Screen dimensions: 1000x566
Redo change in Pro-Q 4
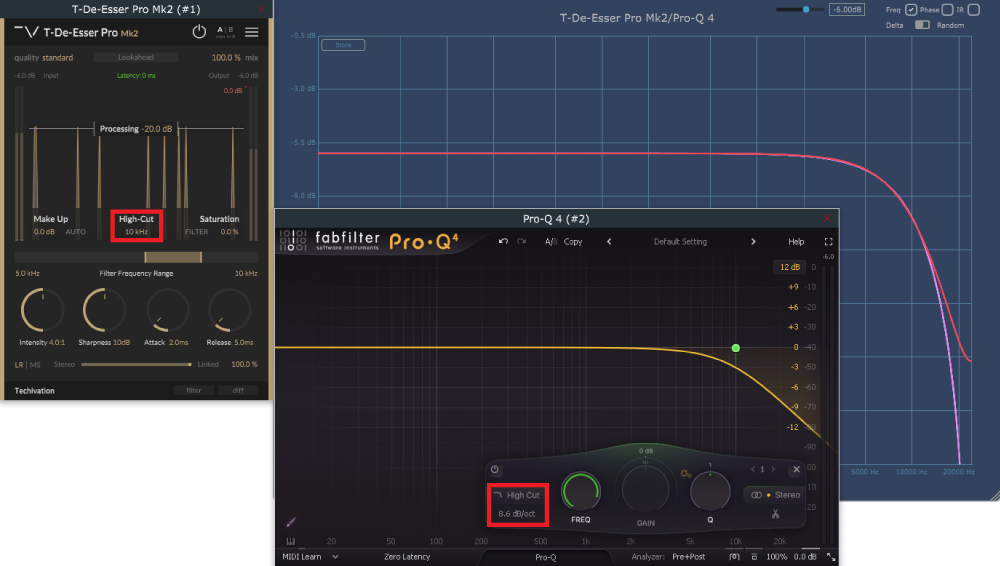(x=522, y=241)
